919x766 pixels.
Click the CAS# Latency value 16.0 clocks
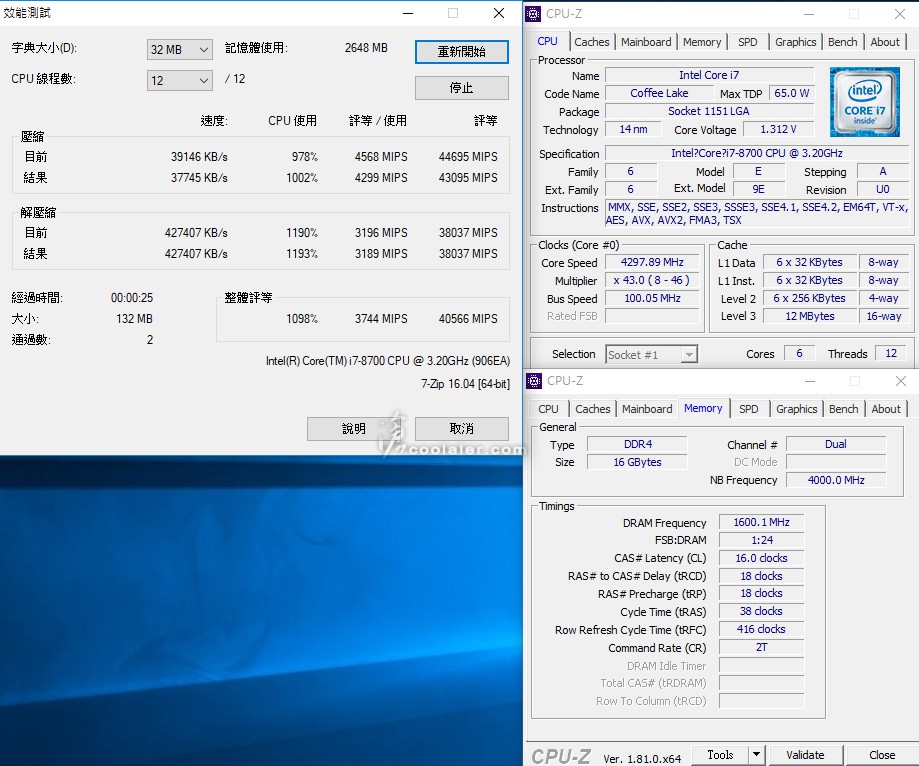click(x=761, y=558)
